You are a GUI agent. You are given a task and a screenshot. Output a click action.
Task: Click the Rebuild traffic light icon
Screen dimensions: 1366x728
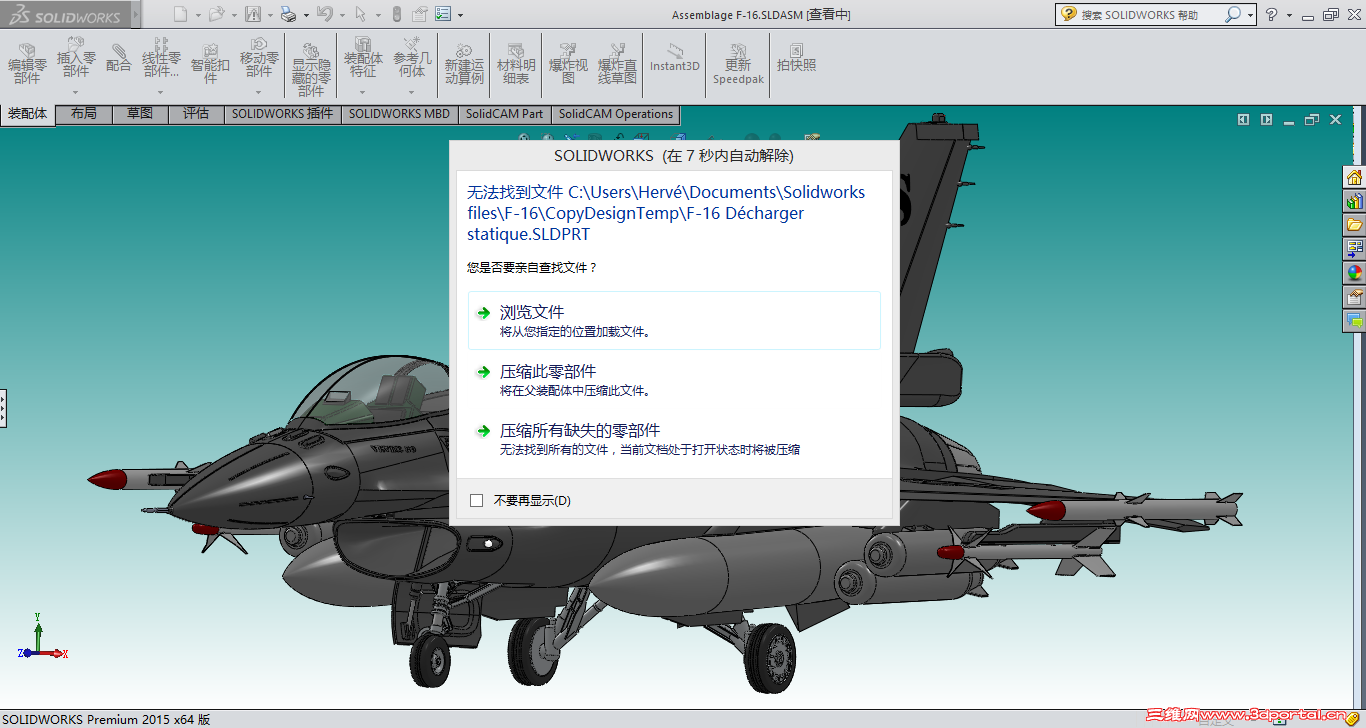click(x=396, y=15)
